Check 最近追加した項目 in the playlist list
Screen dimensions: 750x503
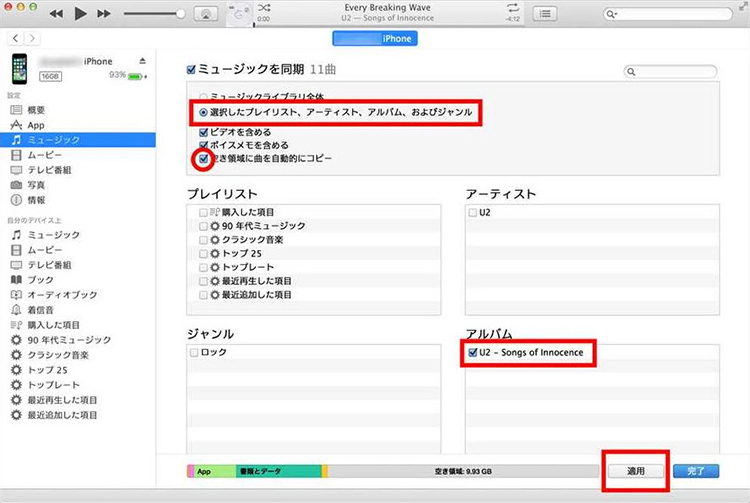click(x=203, y=295)
